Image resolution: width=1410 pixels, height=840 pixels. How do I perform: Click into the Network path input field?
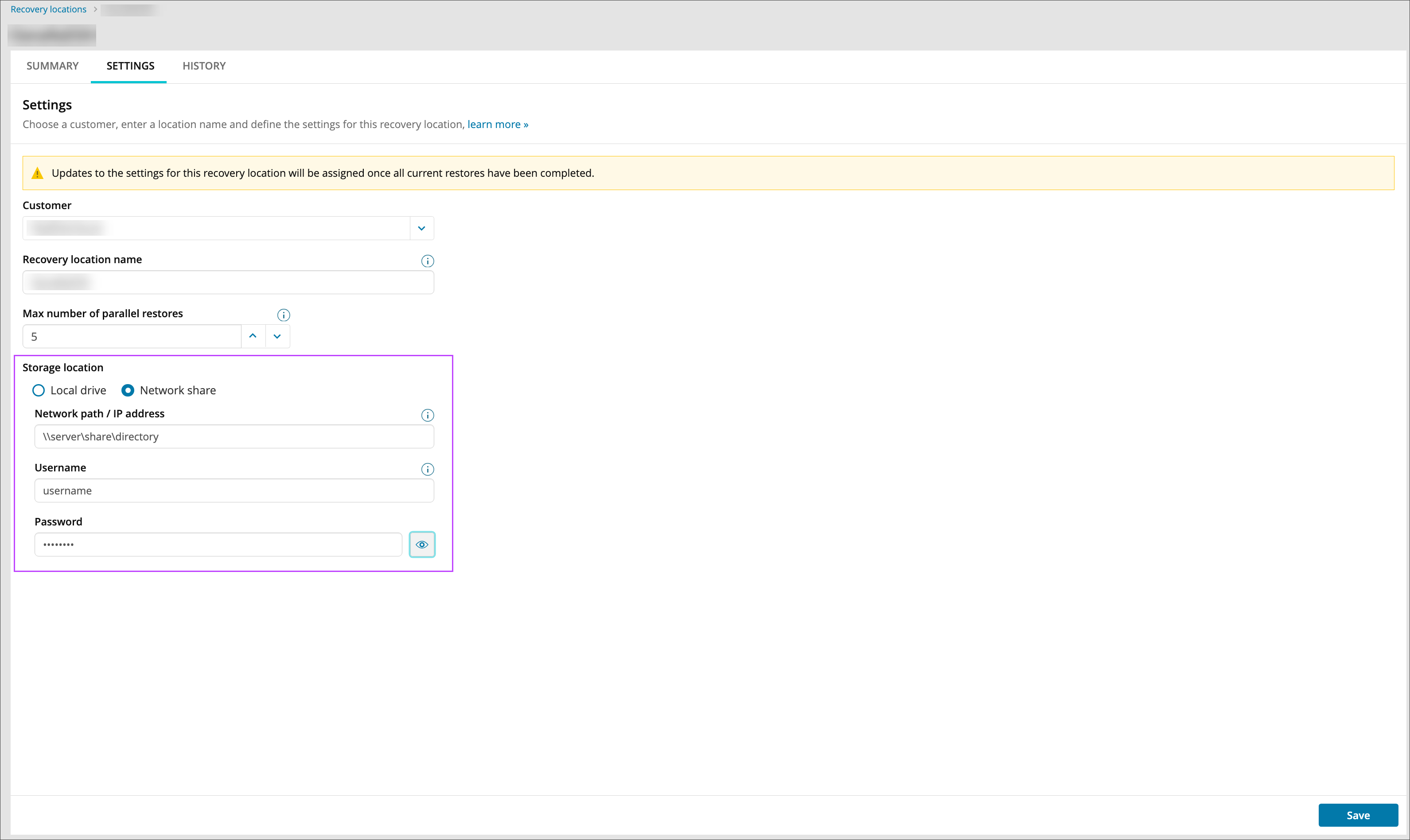234,436
